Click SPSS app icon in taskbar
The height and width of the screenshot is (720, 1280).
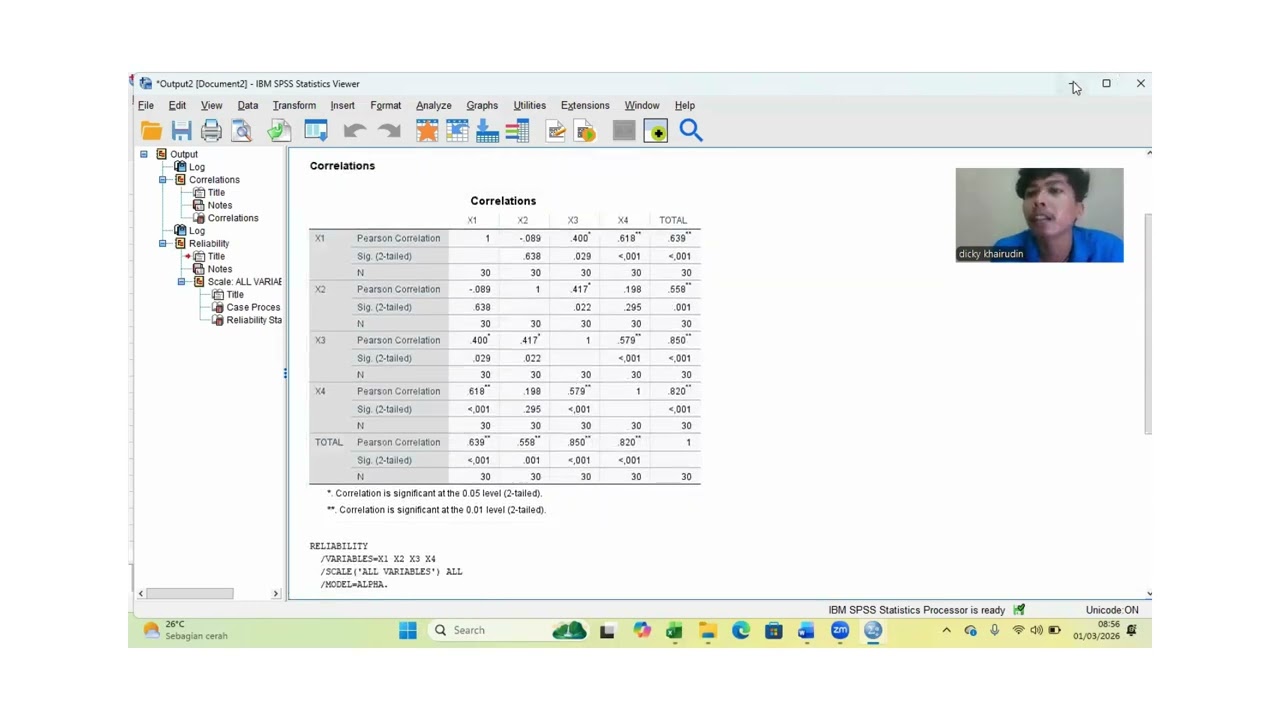[x=873, y=630]
